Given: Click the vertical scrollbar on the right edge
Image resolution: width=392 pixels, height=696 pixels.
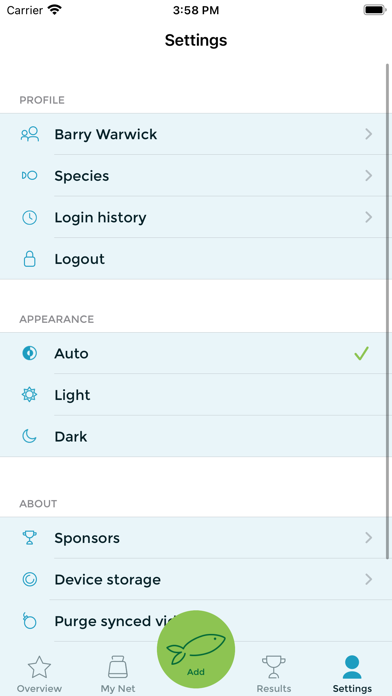Looking at the screenshot, I should 388,312.
